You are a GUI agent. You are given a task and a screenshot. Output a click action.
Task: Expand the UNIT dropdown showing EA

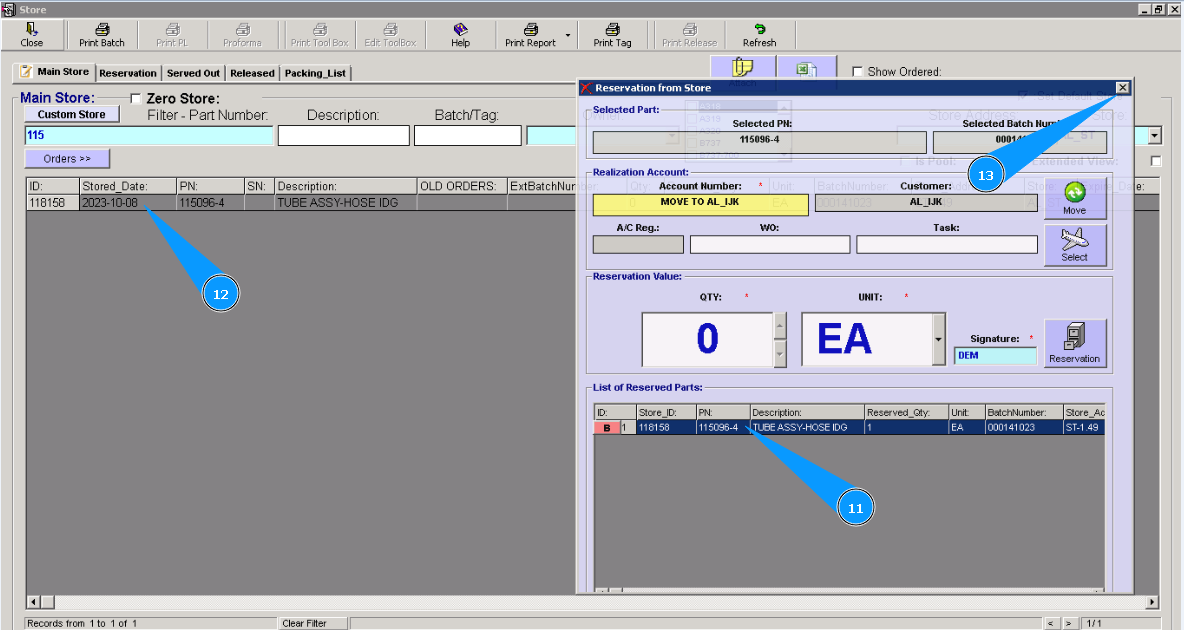[x=938, y=339]
